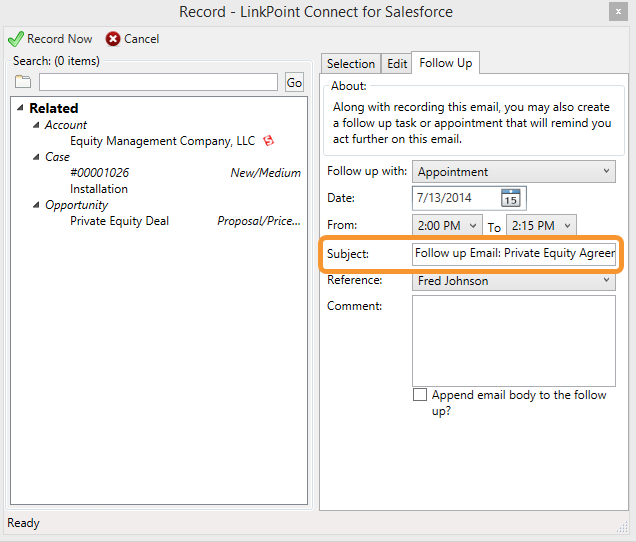The height and width of the screenshot is (542, 636).
Task: Click the resize grip in the status bar corner
Action: coord(622,527)
